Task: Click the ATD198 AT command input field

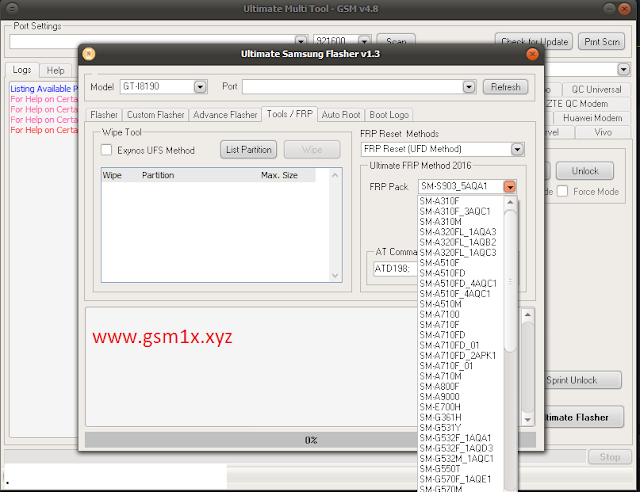Action: click(395, 269)
